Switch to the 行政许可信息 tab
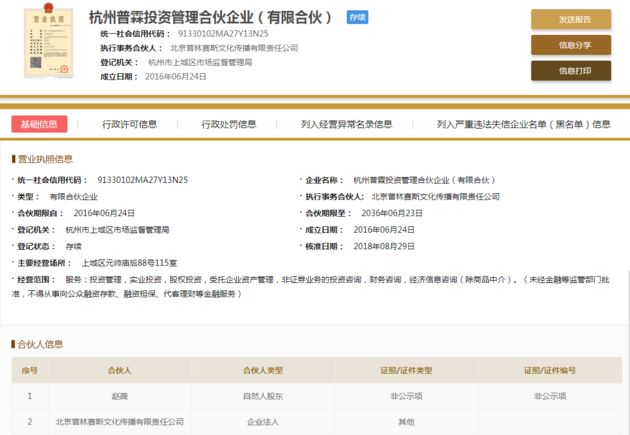 129,124
